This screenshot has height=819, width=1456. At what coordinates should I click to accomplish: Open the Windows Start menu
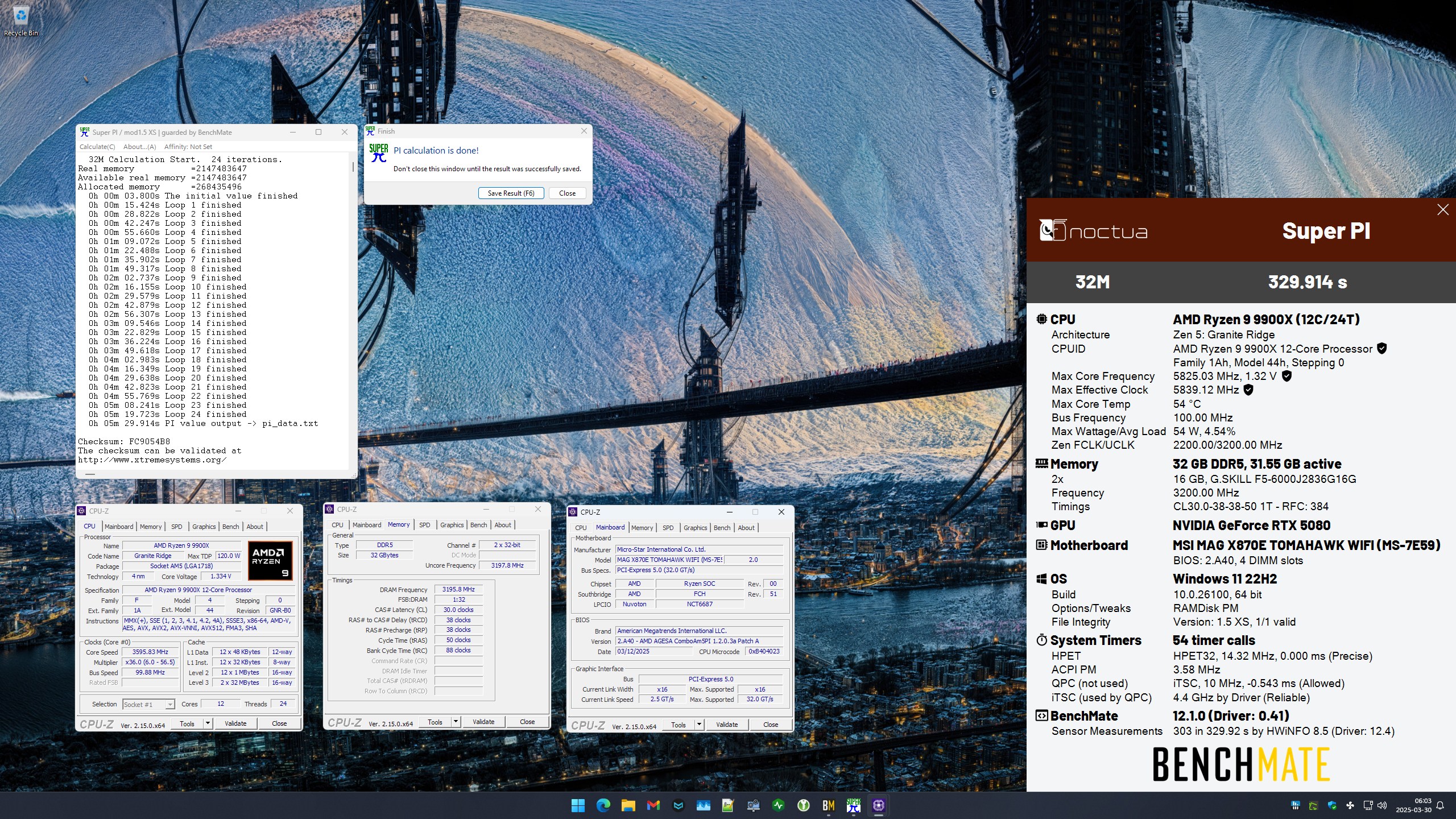coord(578,805)
